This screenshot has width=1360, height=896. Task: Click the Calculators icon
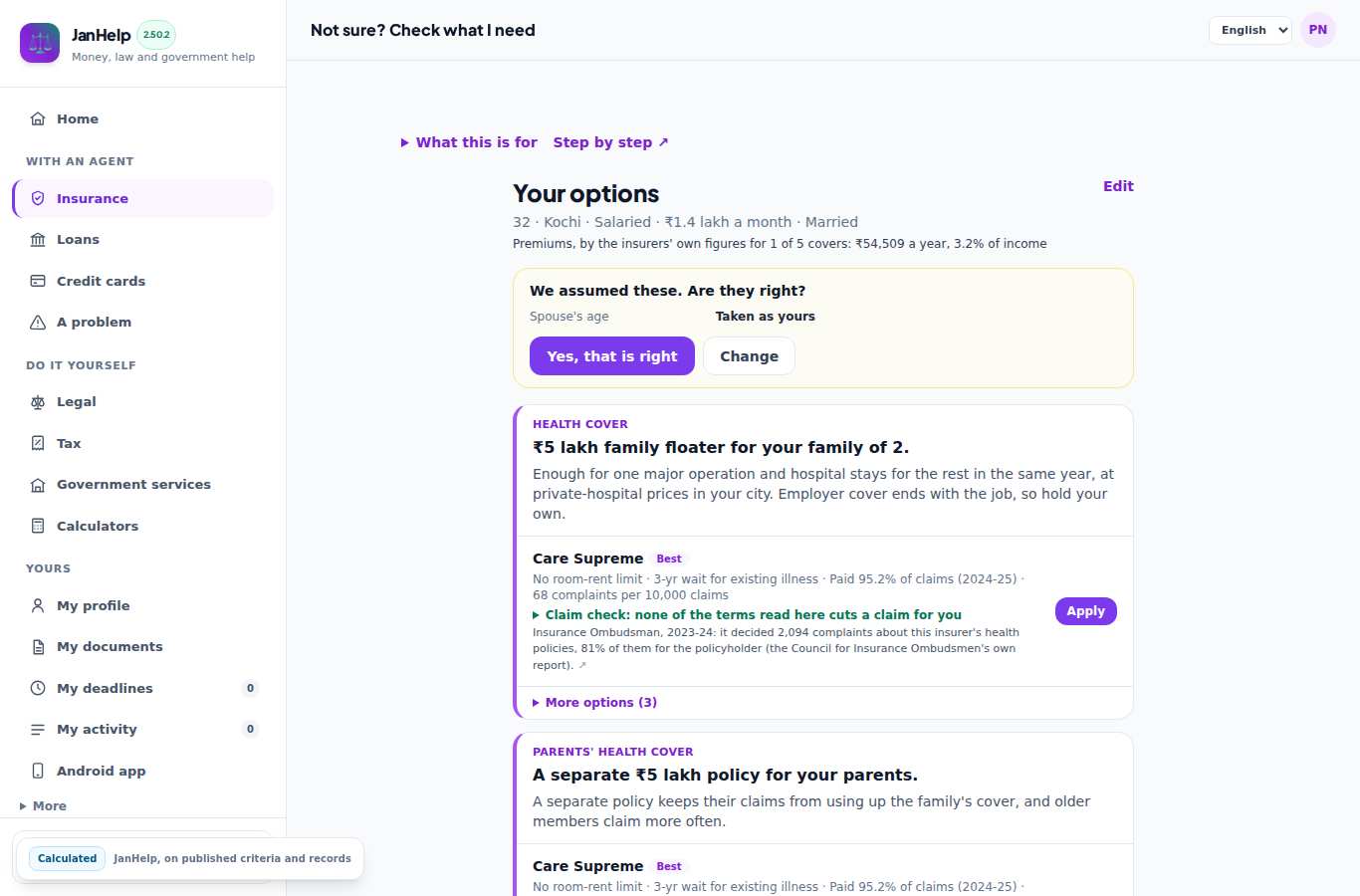pos(38,526)
